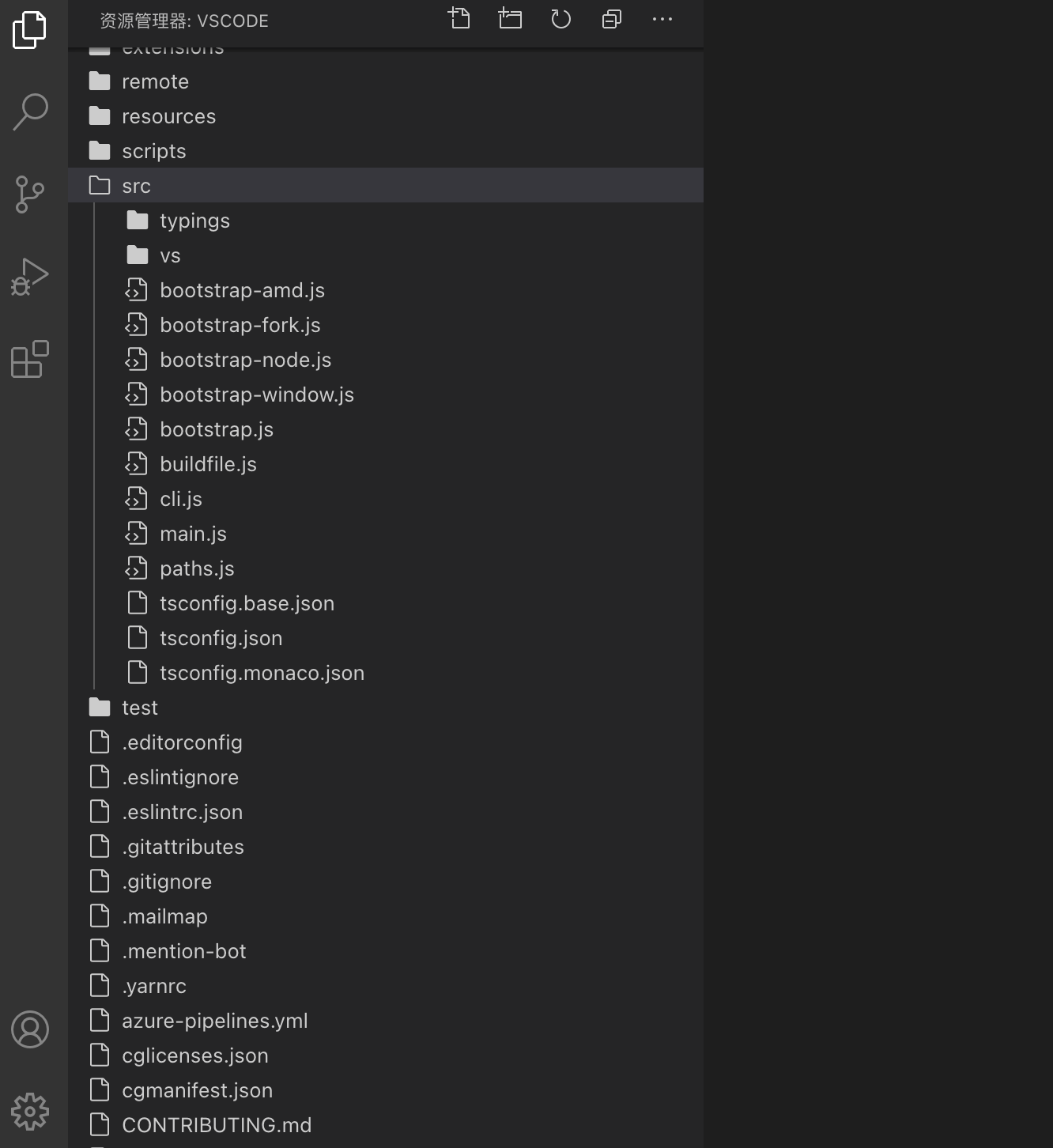Open main.js file

(386, 534)
